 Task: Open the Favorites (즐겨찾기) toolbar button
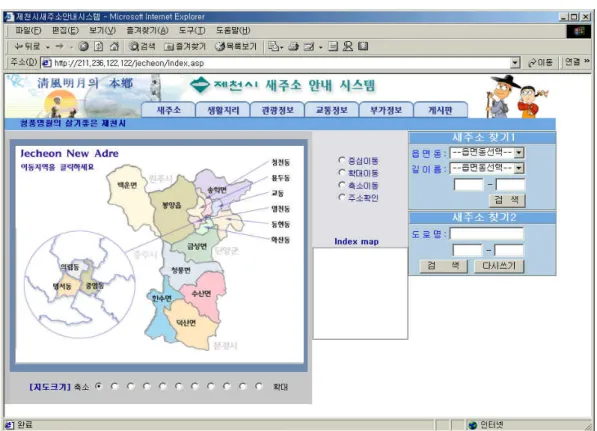click(x=185, y=46)
